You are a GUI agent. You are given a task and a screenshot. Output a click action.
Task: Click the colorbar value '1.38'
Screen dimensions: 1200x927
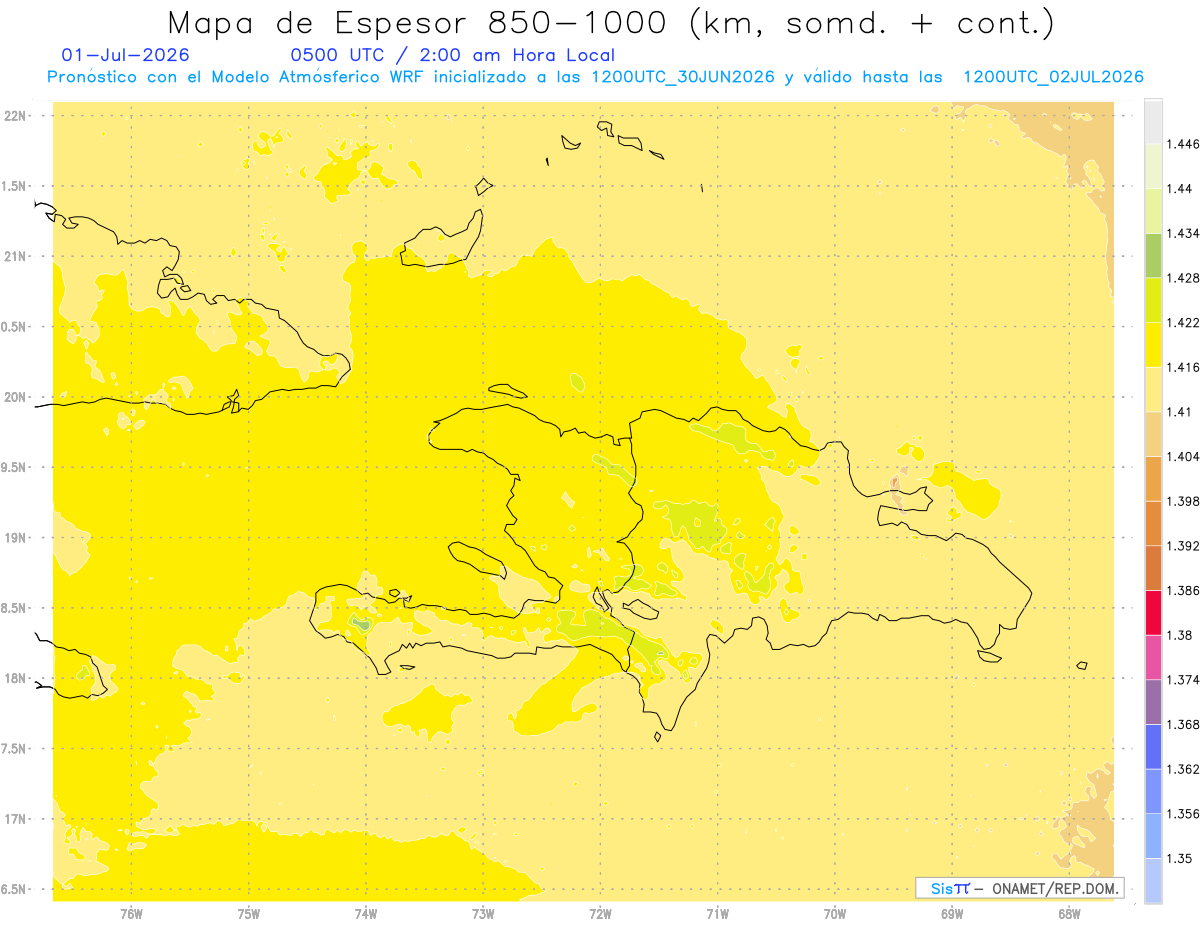coord(1181,635)
